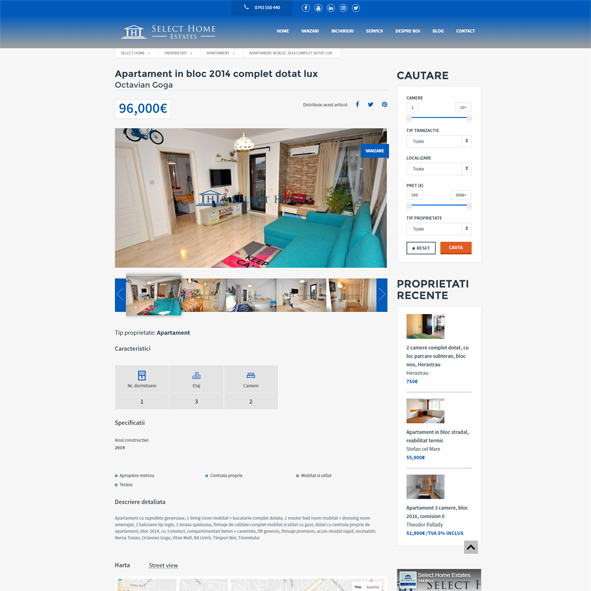Screen dimensions: 591x591
Task: Select the second gallery thumbnail
Action: coord(204,295)
